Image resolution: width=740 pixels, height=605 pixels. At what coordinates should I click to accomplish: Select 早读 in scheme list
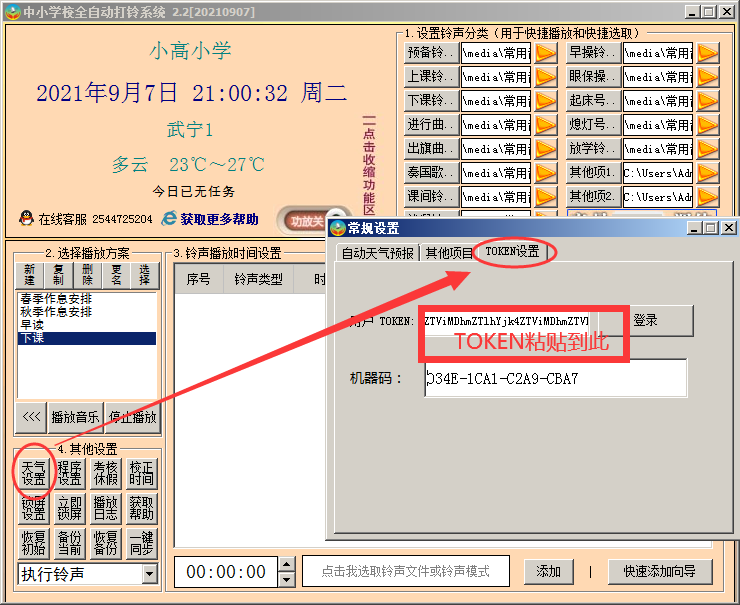87,325
